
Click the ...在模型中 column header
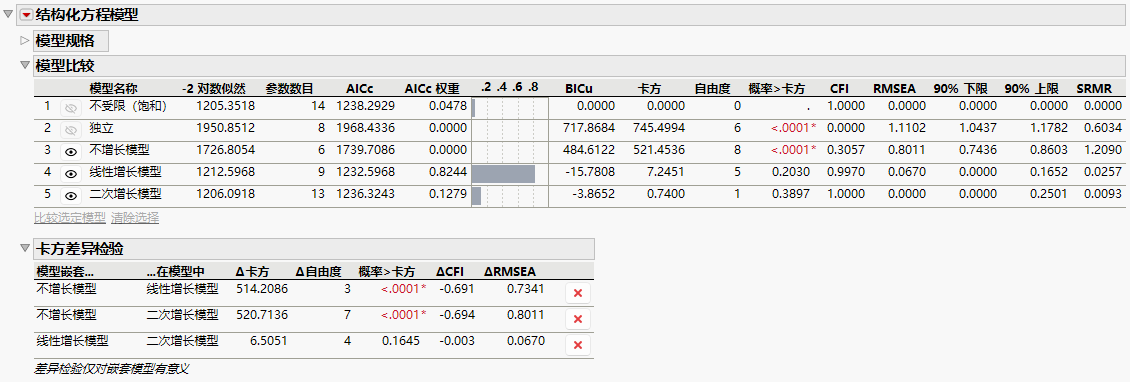point(176,272)
